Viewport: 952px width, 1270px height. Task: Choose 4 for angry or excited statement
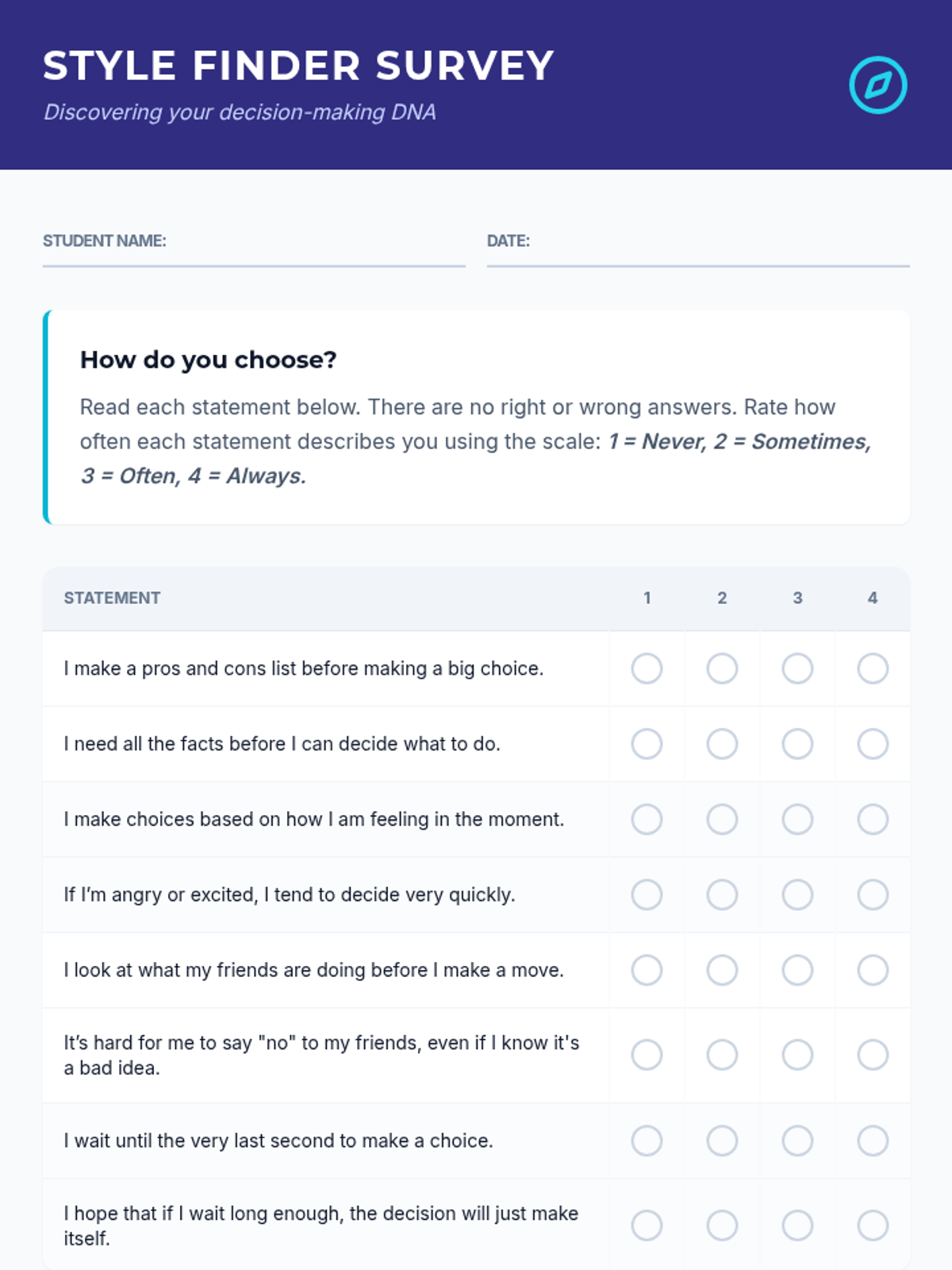point(873,895)
